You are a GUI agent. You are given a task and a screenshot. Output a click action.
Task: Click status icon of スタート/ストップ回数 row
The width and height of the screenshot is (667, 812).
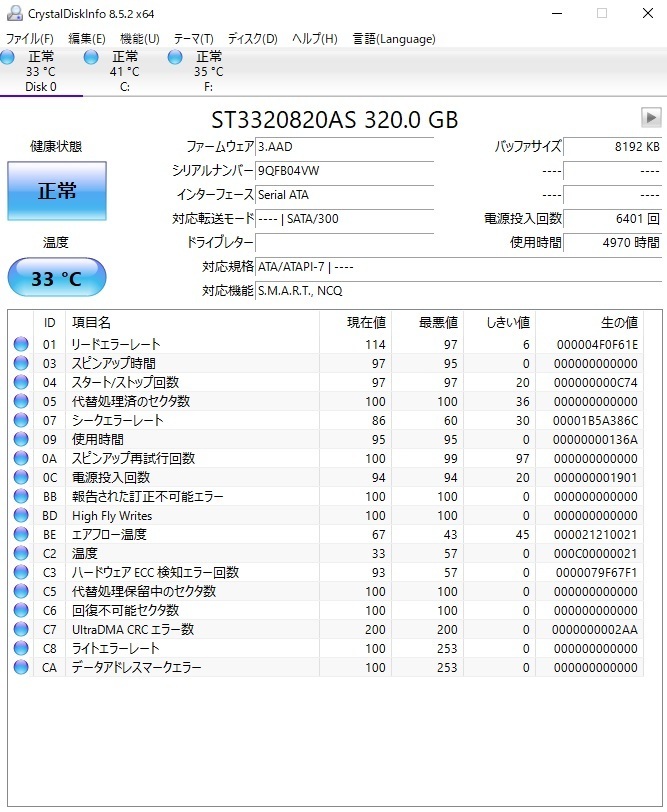point(21,382)
